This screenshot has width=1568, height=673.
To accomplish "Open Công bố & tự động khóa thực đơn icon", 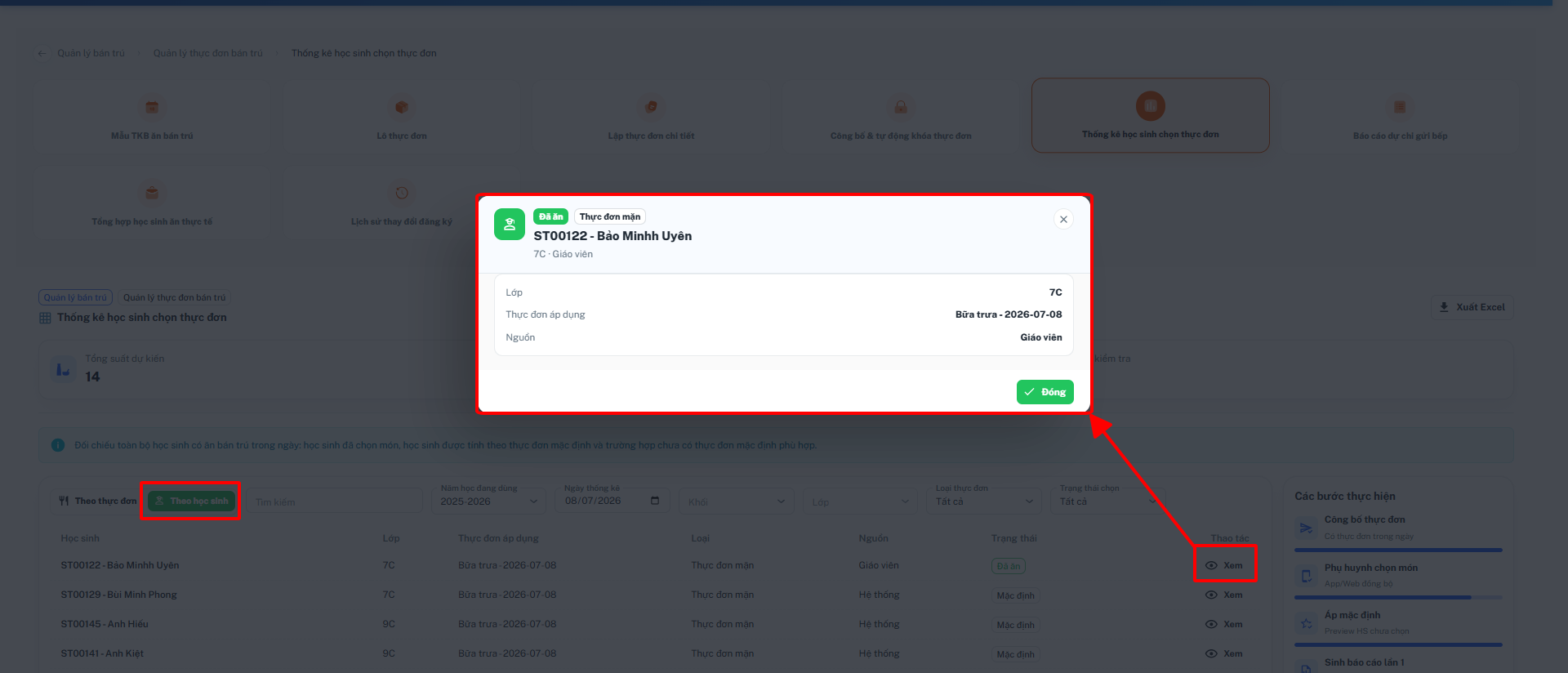I will [x=901, y=107].
